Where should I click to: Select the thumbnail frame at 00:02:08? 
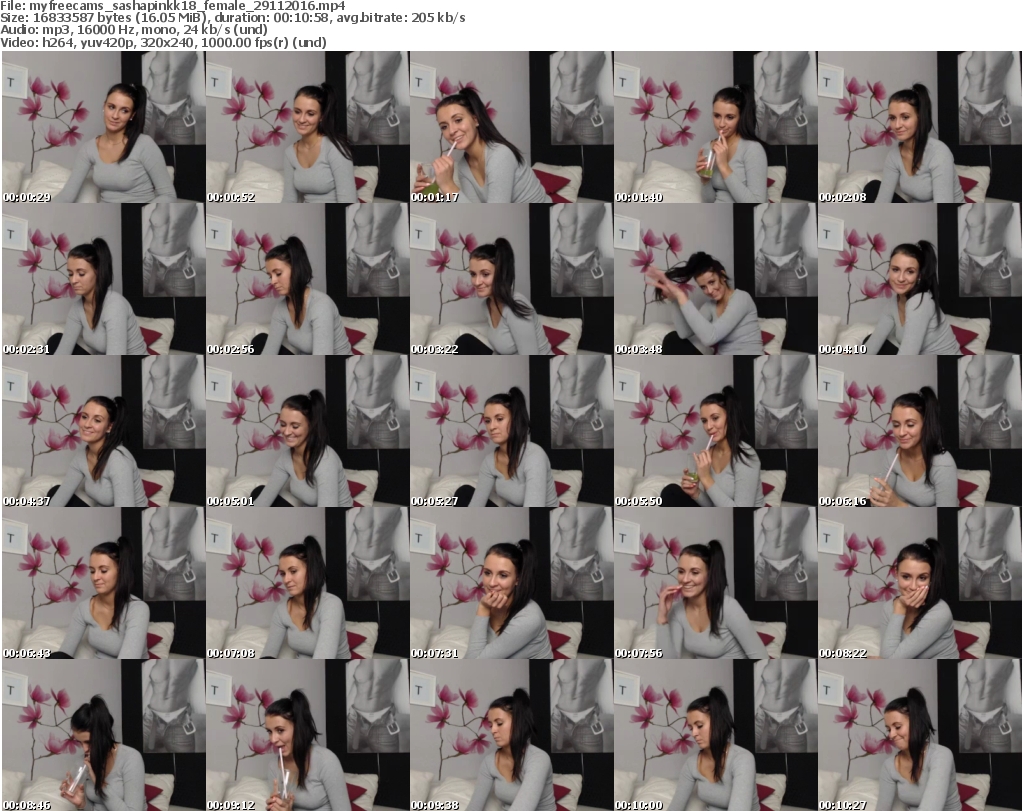tap(920, 127)
